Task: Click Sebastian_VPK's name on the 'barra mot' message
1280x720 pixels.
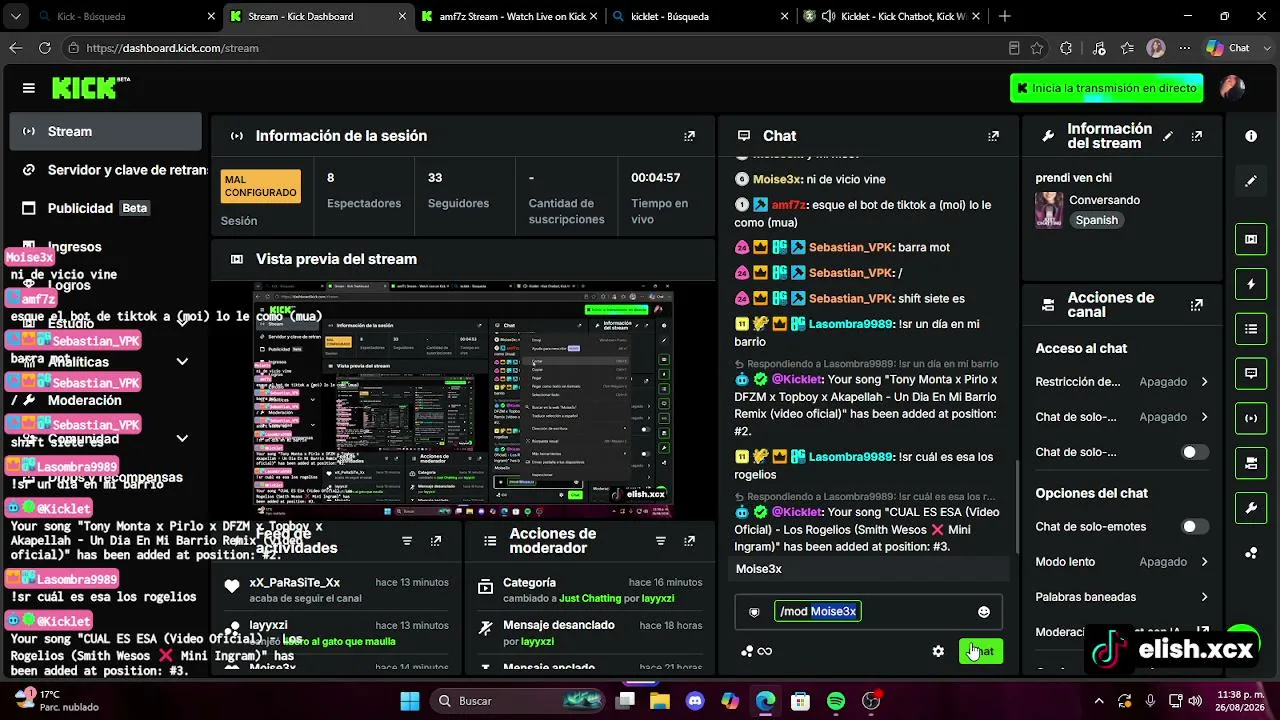Action: pos(850,247)
